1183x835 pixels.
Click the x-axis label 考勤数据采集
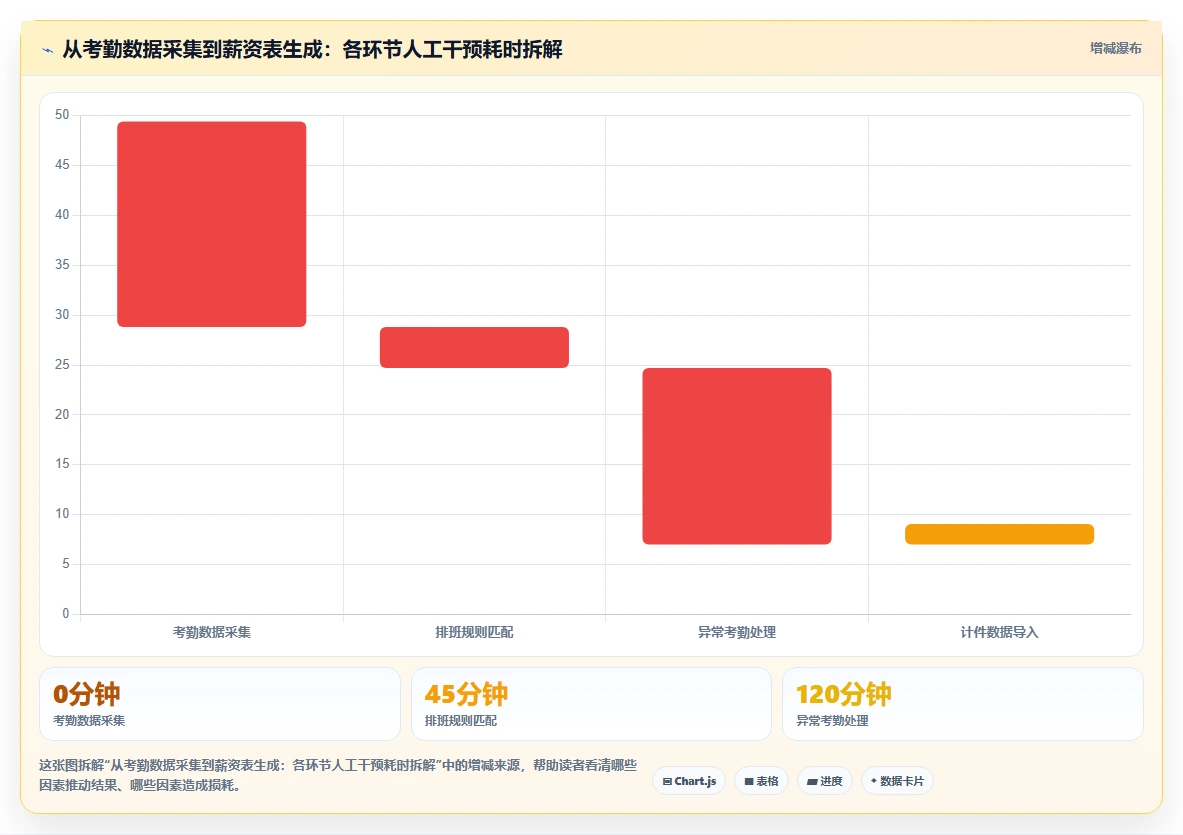tap(211, 632)
